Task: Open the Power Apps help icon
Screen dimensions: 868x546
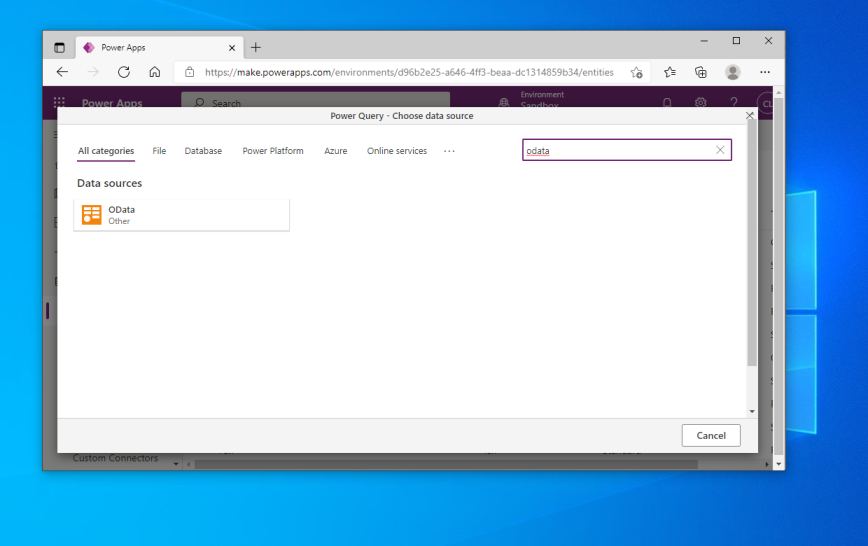Action: click(x=733, y=102)
